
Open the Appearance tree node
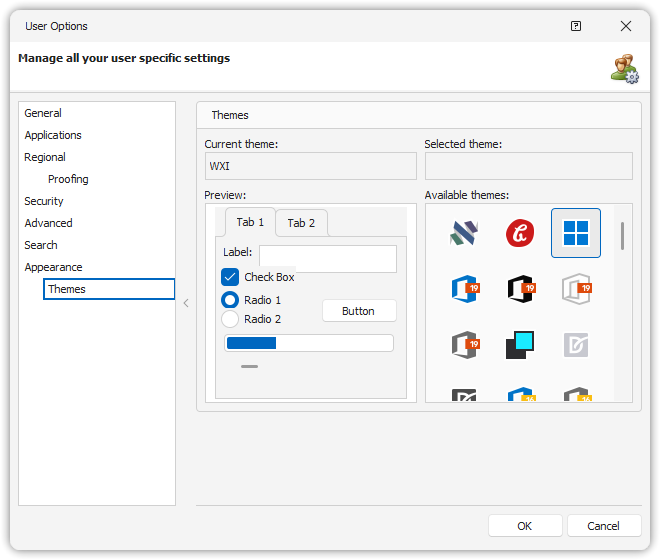tap(53, 267)
